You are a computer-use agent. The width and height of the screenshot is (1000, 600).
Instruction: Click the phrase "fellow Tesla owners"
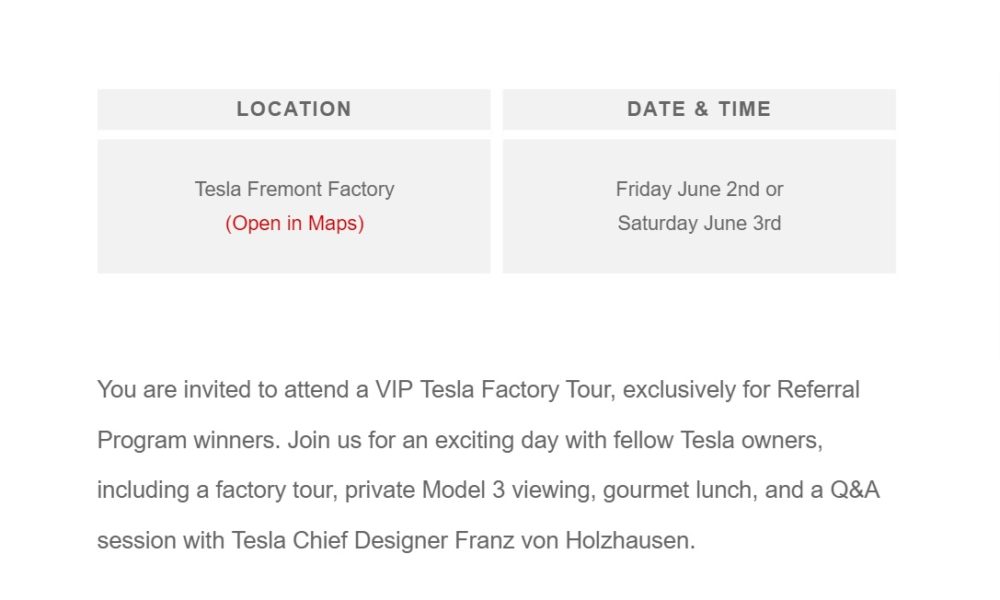click(716, 441)
